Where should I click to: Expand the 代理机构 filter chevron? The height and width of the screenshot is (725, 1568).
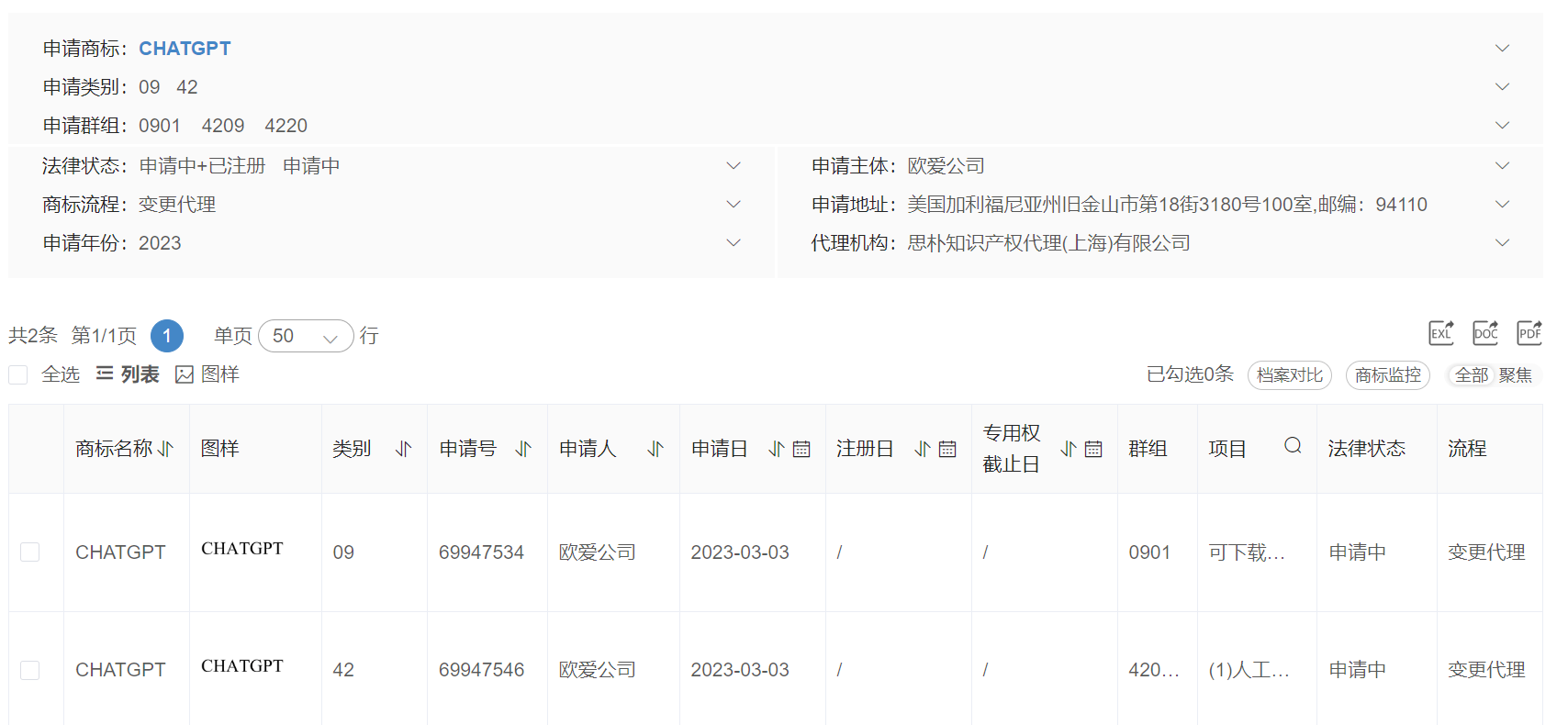pyautogui.click(x=1502, y=243)
